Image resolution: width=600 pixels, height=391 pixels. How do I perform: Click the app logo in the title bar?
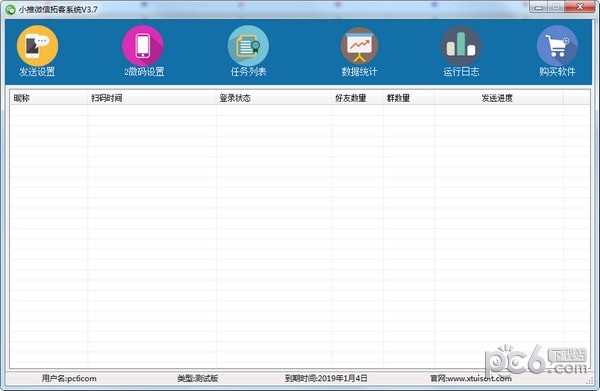pos(10,10)
